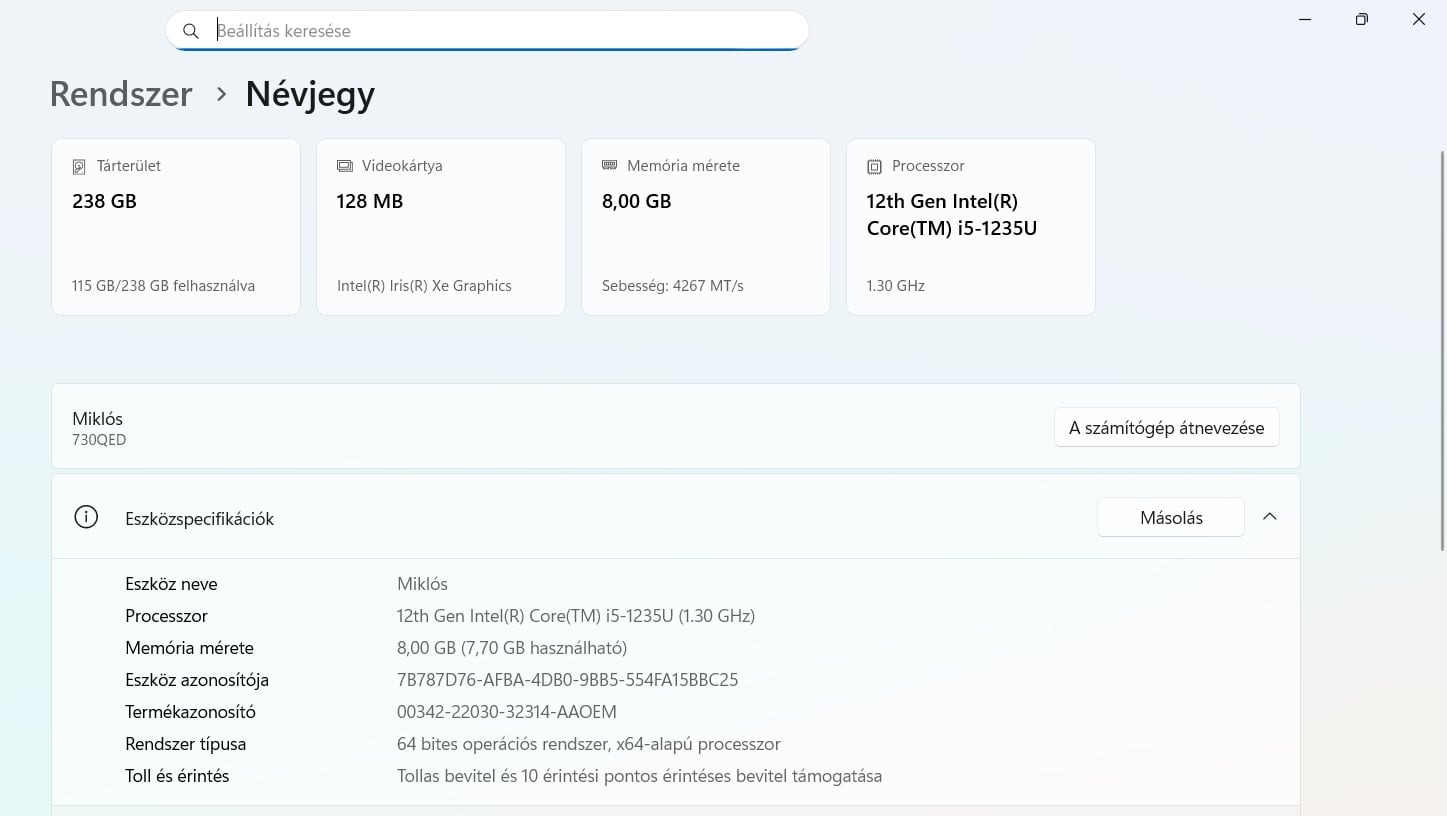Click the Tárterület storage icon
1447x816 pixels.
80,167
